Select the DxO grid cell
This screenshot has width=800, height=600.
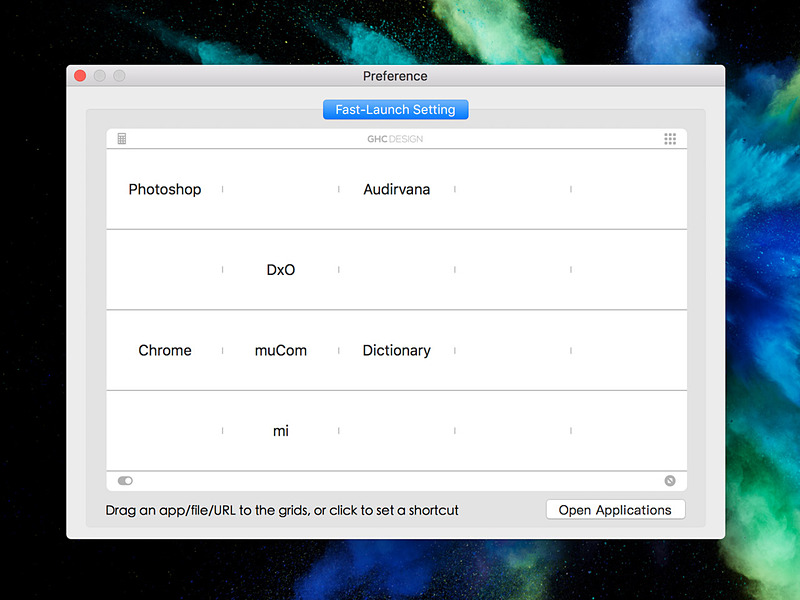281,269
